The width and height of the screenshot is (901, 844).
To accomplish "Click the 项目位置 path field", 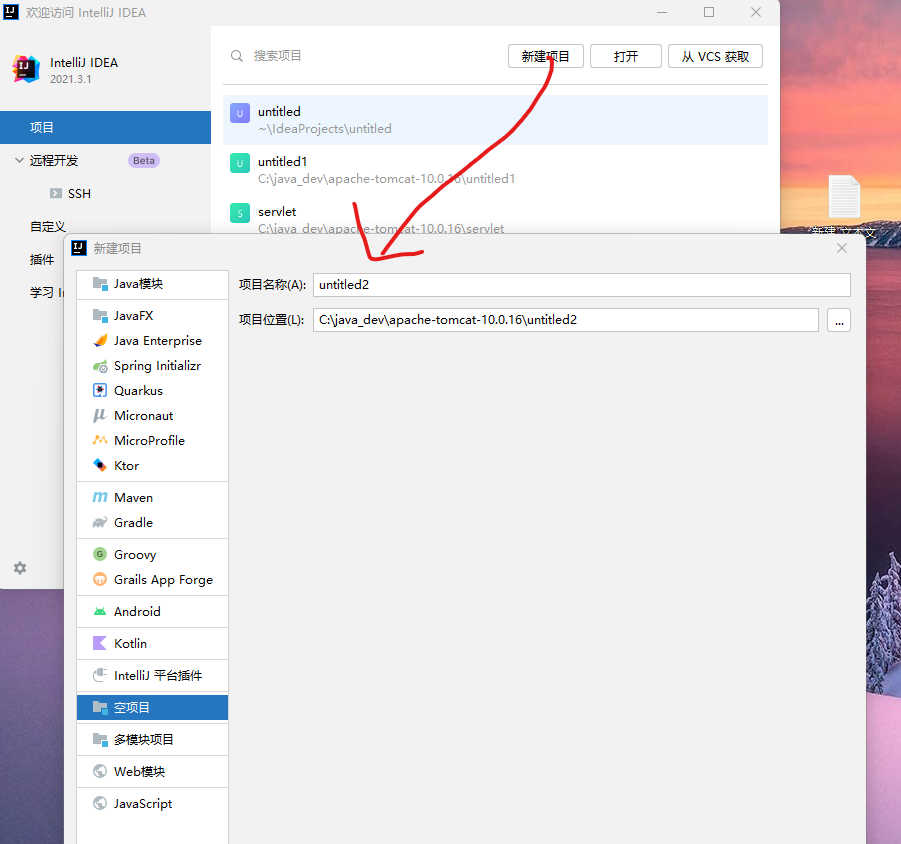I will coord(565,320).
